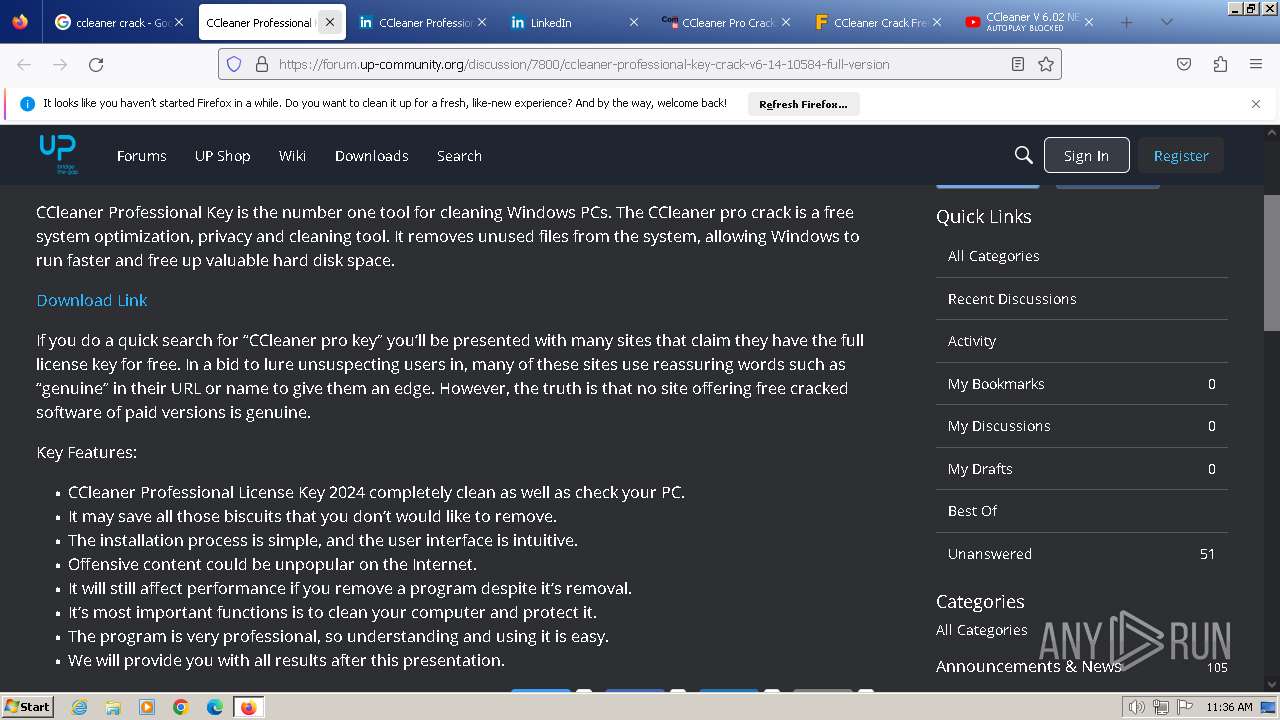Click the volume speaker tray icon
The width and height of the screenshot is (1280, 720).
tap(1137, 707)
